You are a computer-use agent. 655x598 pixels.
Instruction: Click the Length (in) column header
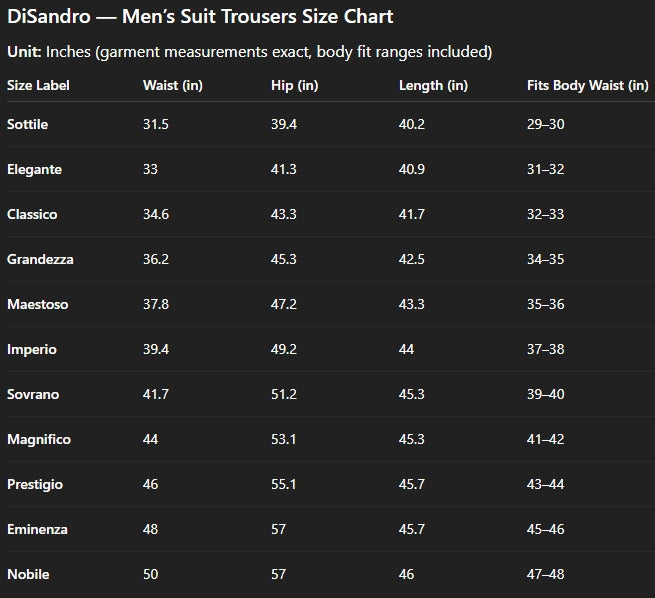point(433,86)
